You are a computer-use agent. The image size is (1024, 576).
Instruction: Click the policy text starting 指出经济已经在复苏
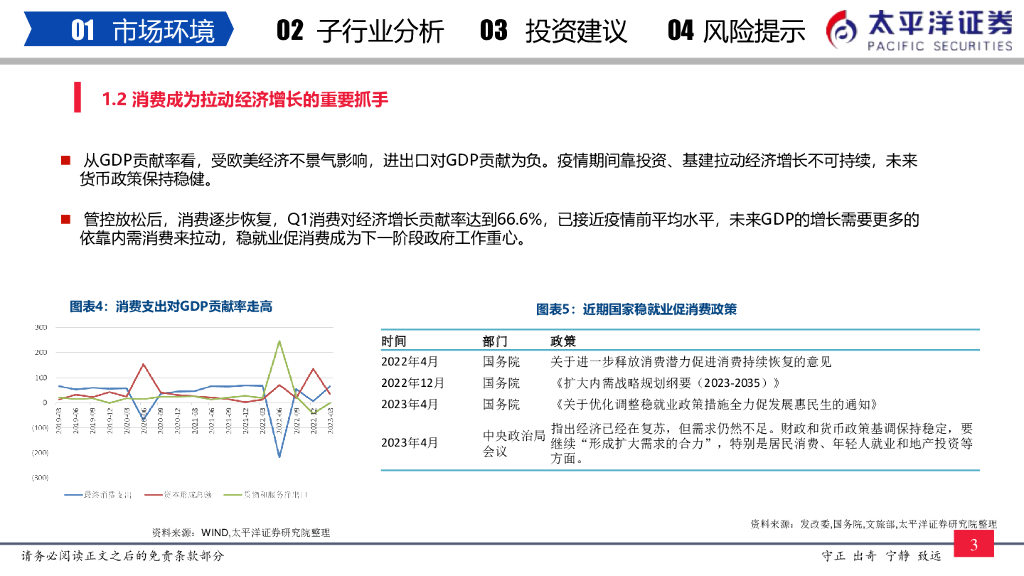[761, 443]
